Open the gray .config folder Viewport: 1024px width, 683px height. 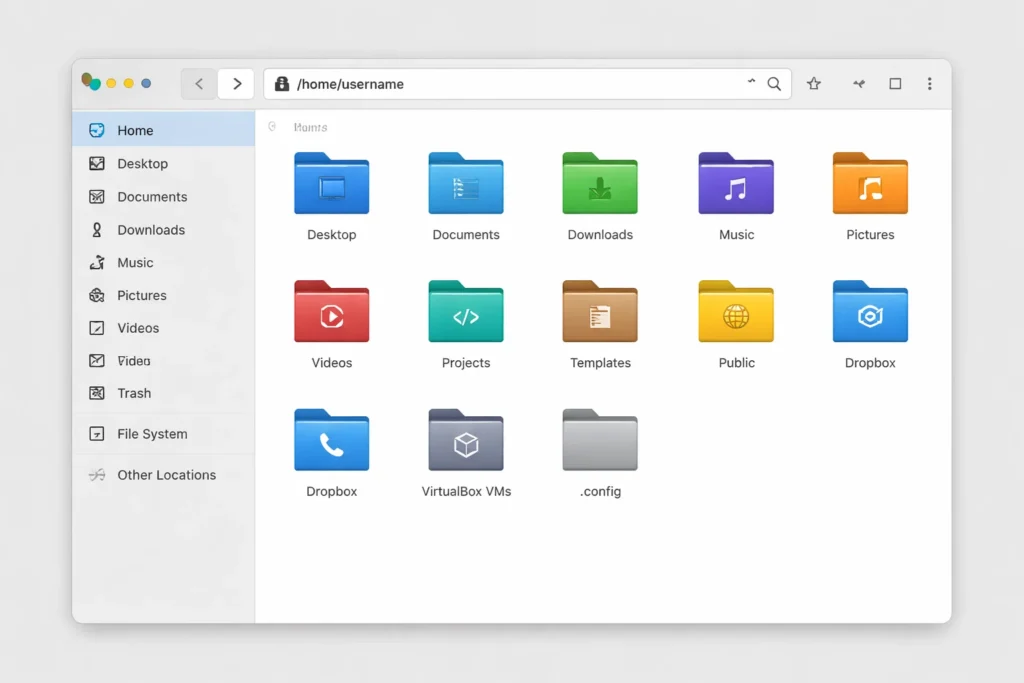[600, 441]
